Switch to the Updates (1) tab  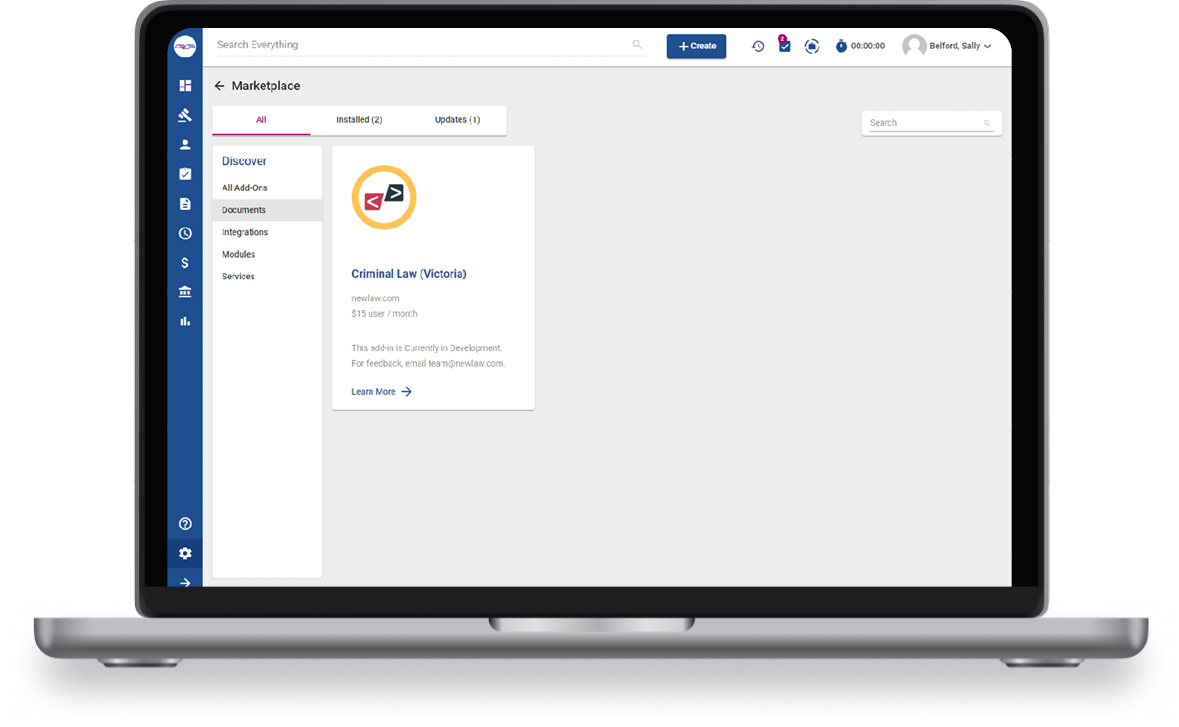[x=457, y=120]
